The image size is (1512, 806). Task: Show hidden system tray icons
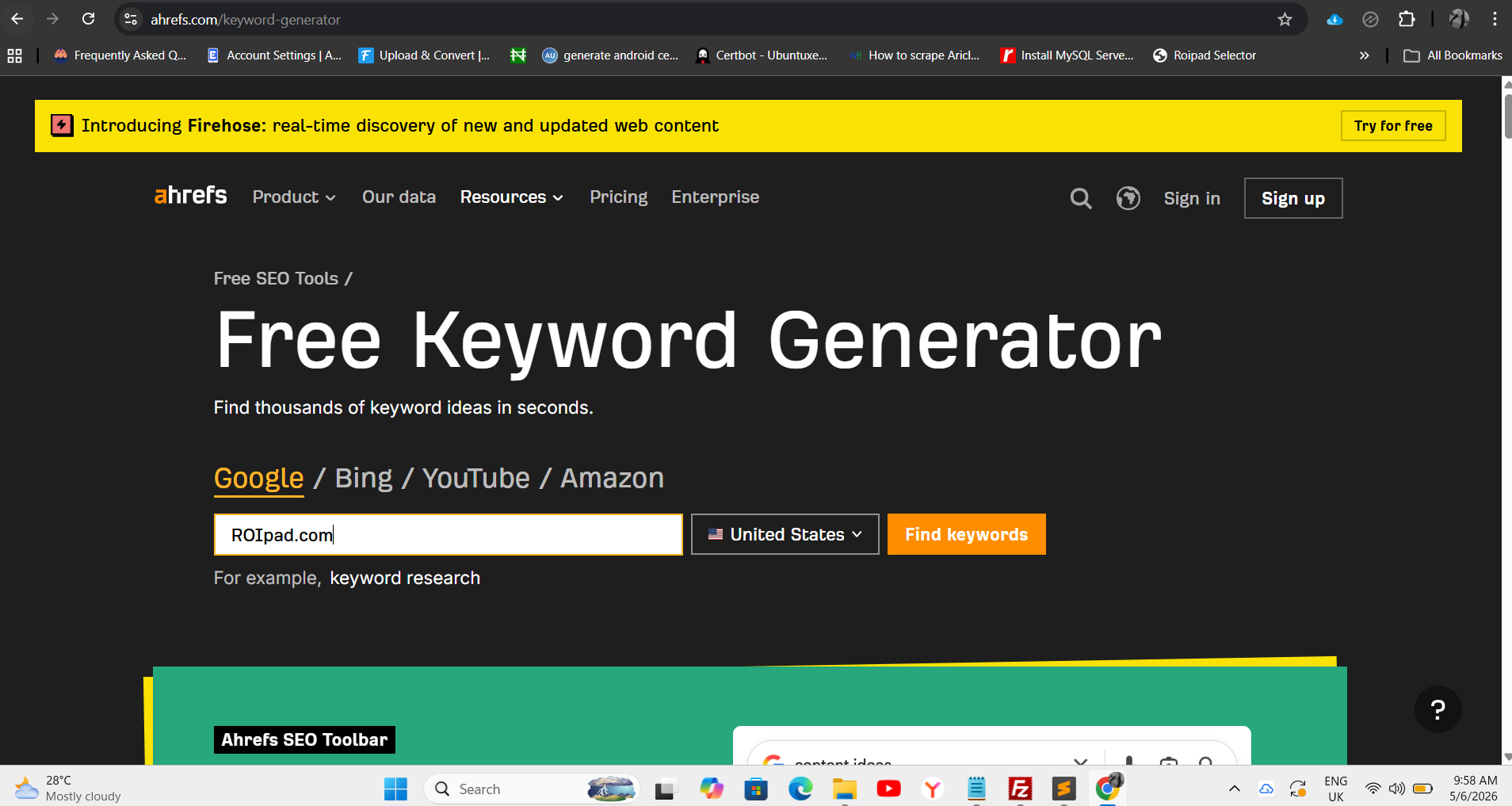(x=1234, y=789)
